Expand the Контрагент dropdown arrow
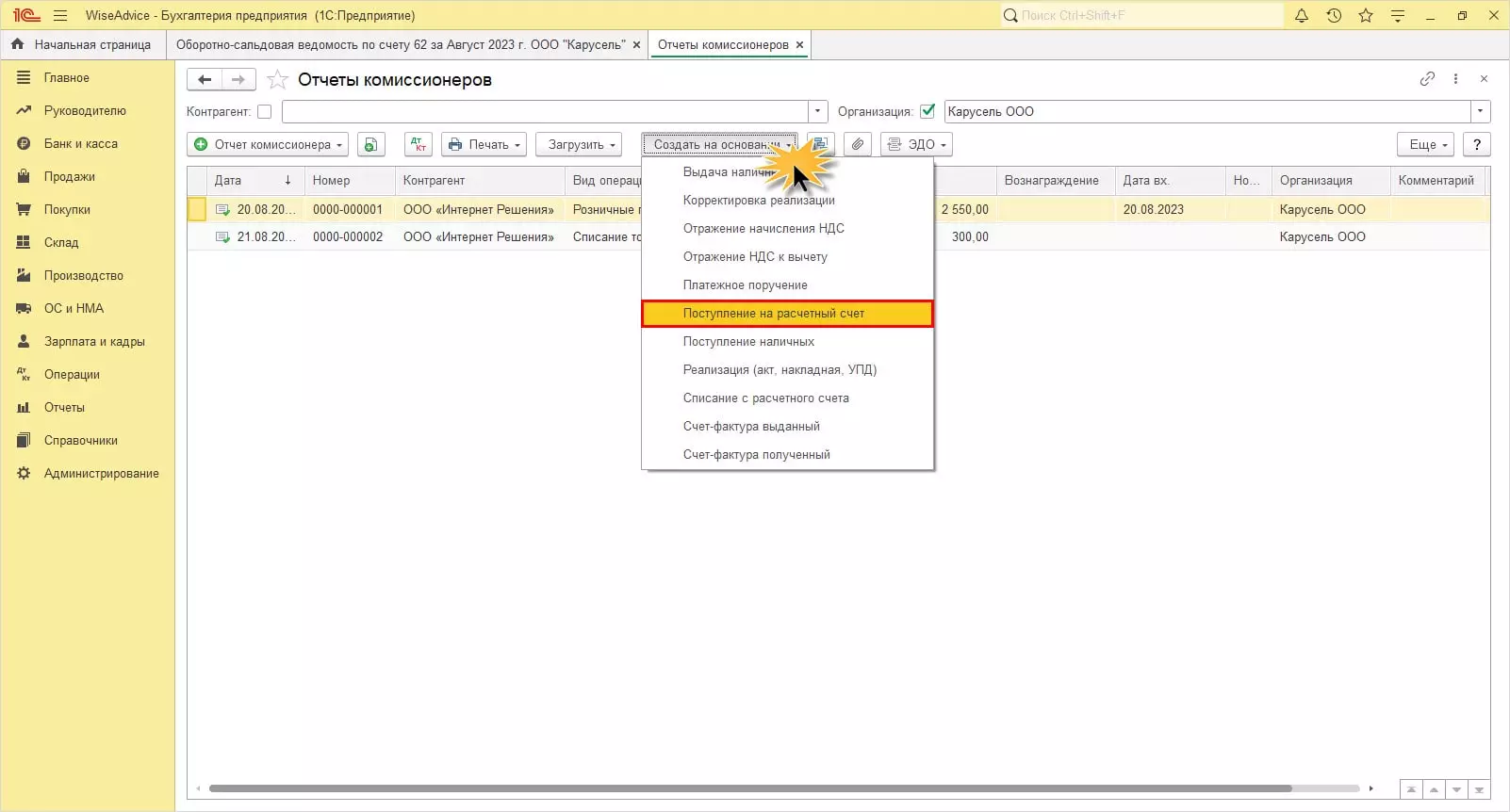 [x=818, y=111]
